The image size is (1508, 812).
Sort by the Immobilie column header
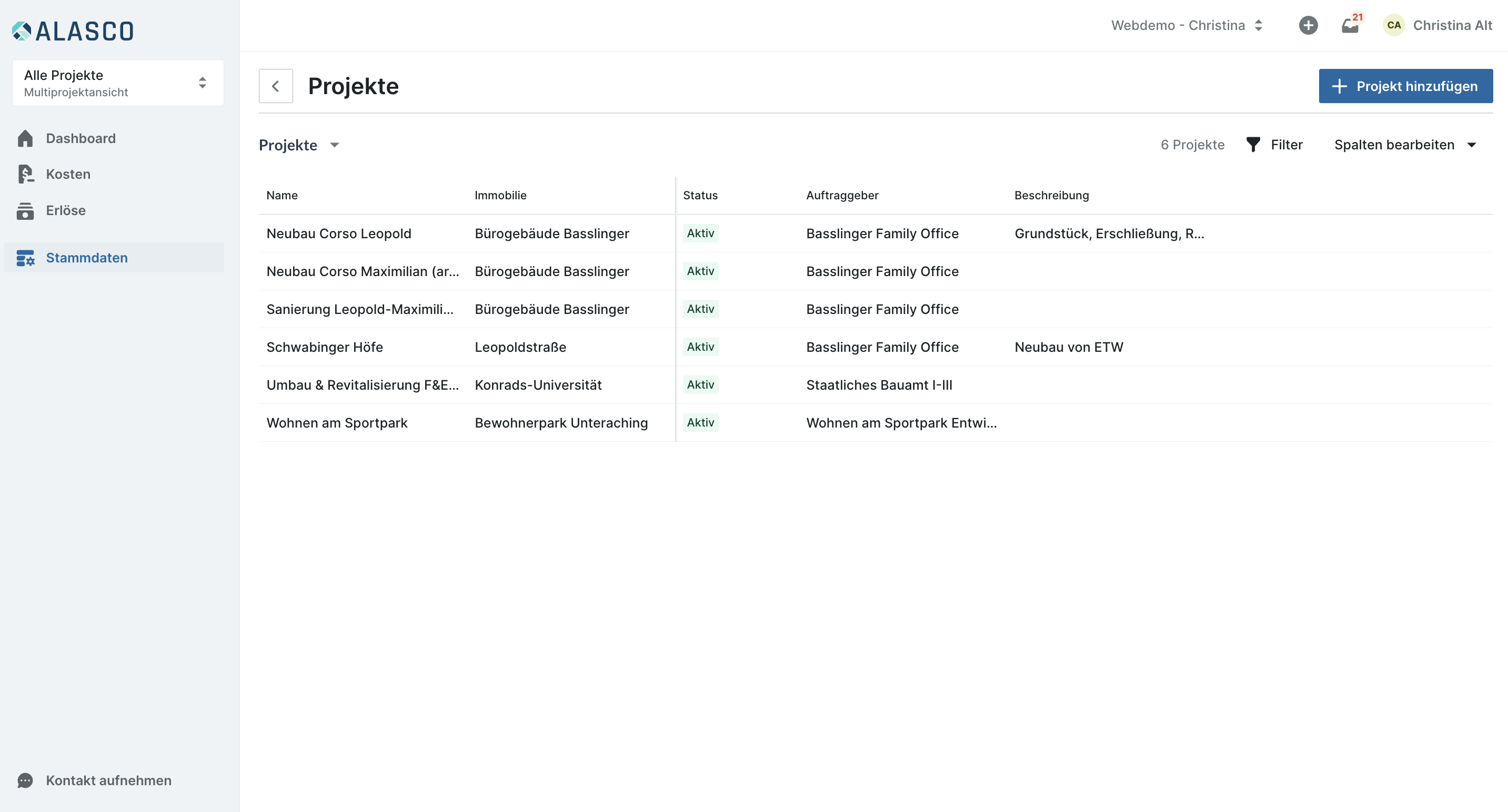[500, 196]
